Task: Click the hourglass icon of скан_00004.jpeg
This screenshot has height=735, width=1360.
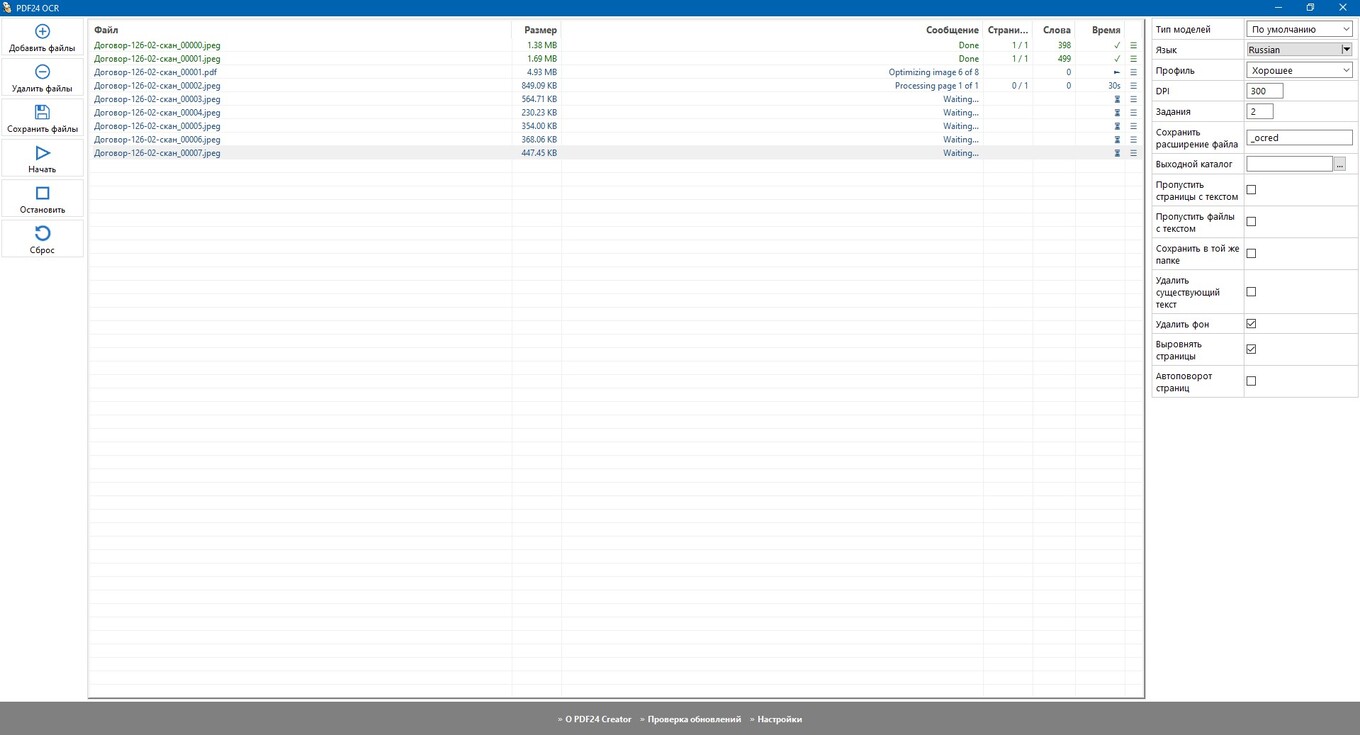Action: pos(1117,113)
